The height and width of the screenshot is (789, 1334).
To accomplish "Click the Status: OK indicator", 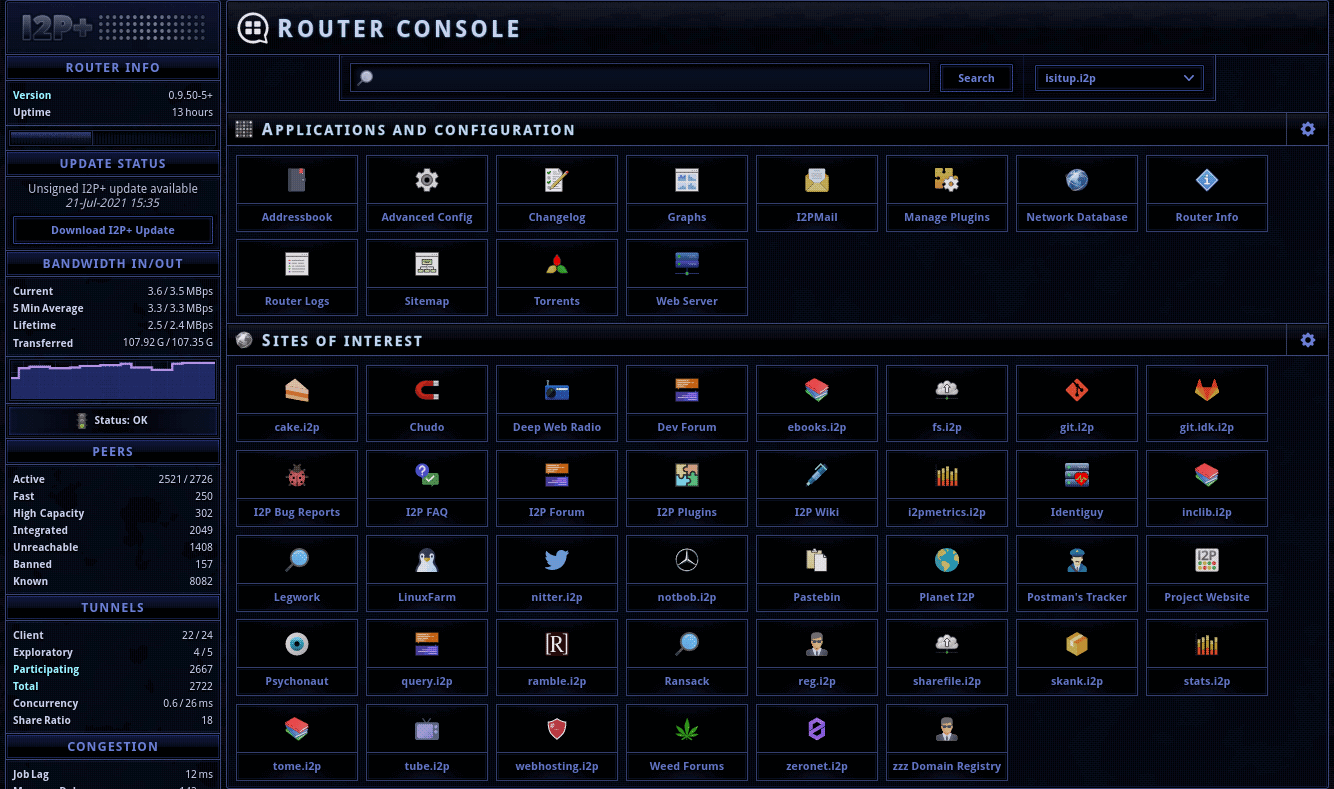I will click(113, 420).
